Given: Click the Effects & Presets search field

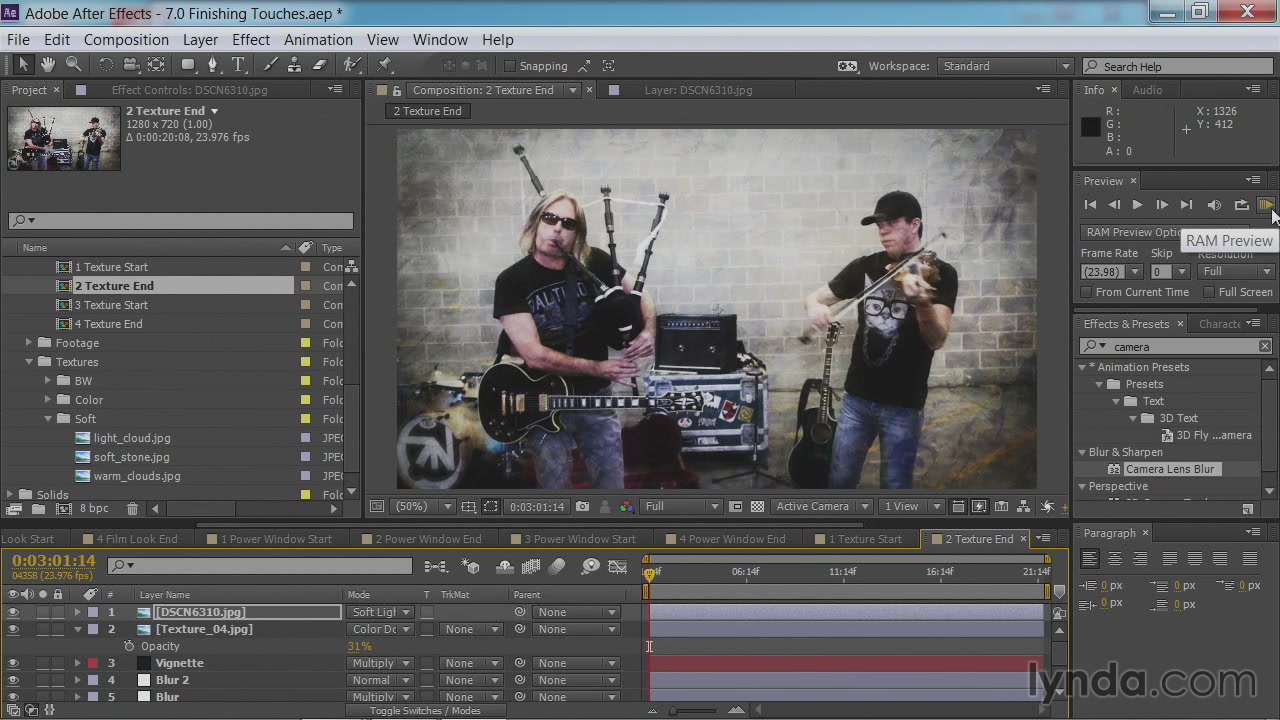Looking at the screenshot, I should pos(1178,347).
